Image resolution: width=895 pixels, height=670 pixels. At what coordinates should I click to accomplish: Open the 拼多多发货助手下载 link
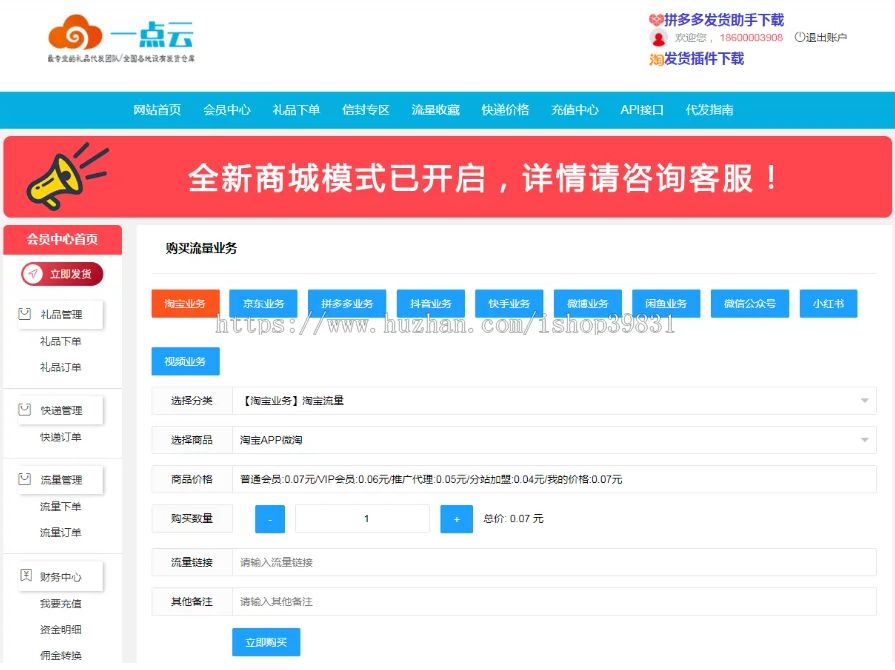(x=724, y=20)
